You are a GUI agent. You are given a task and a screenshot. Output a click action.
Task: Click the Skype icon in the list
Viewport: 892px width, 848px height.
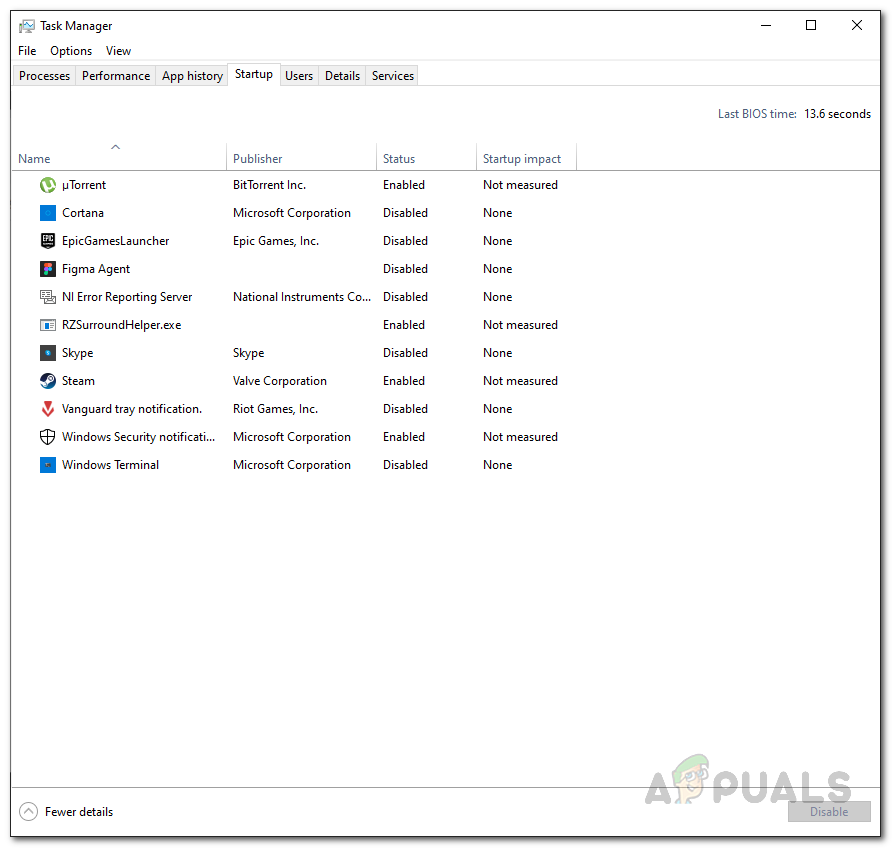tap(48, 353)
